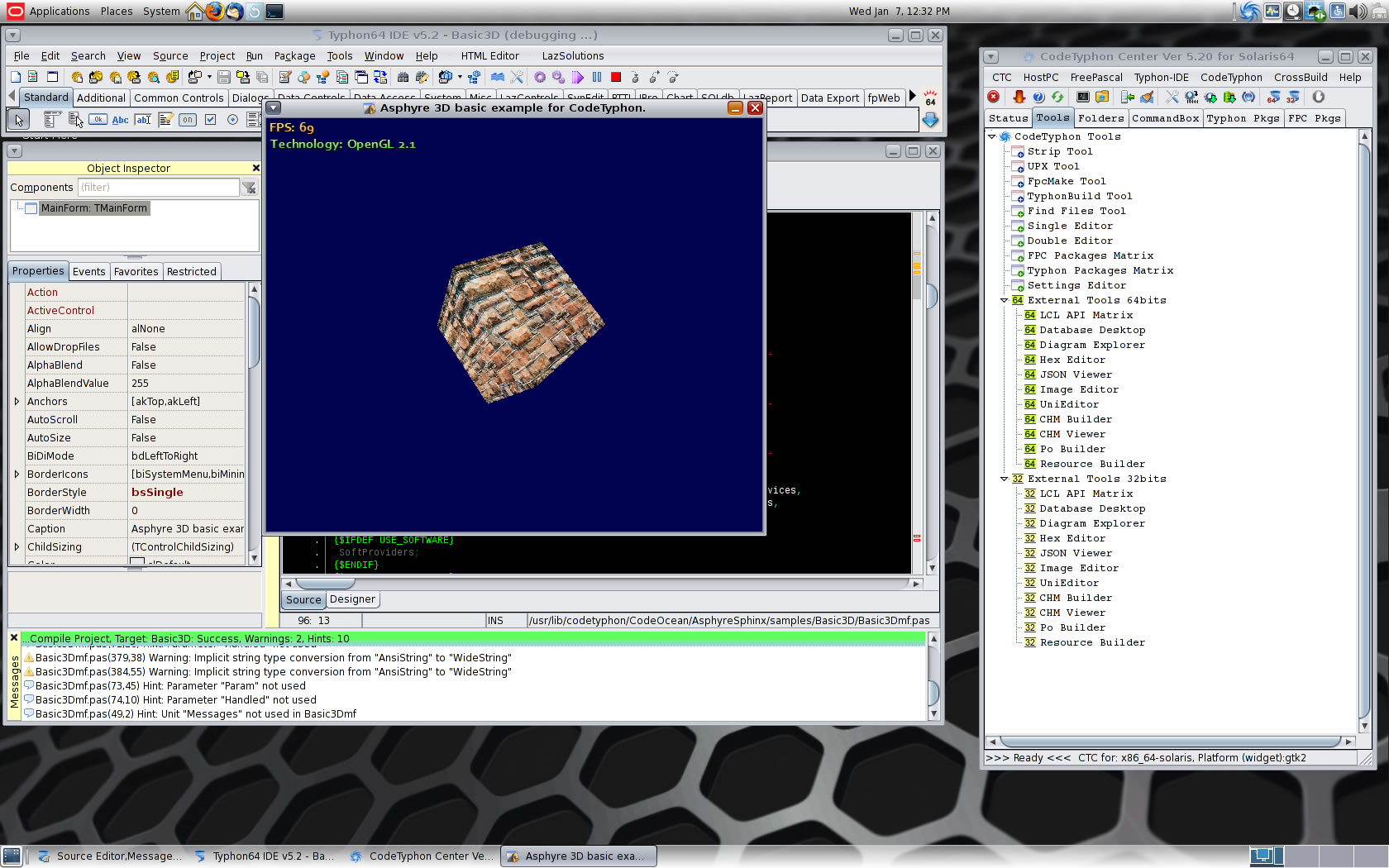Select the Additional palette tab
This screenshot has height=868, width=1389.
click(101, 98)
